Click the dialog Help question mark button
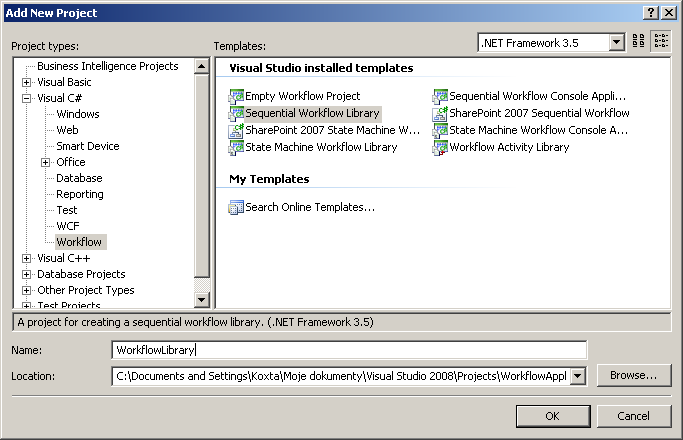Image resolution: width=683 pixels, height=440 pixels. tap(651, 13)
